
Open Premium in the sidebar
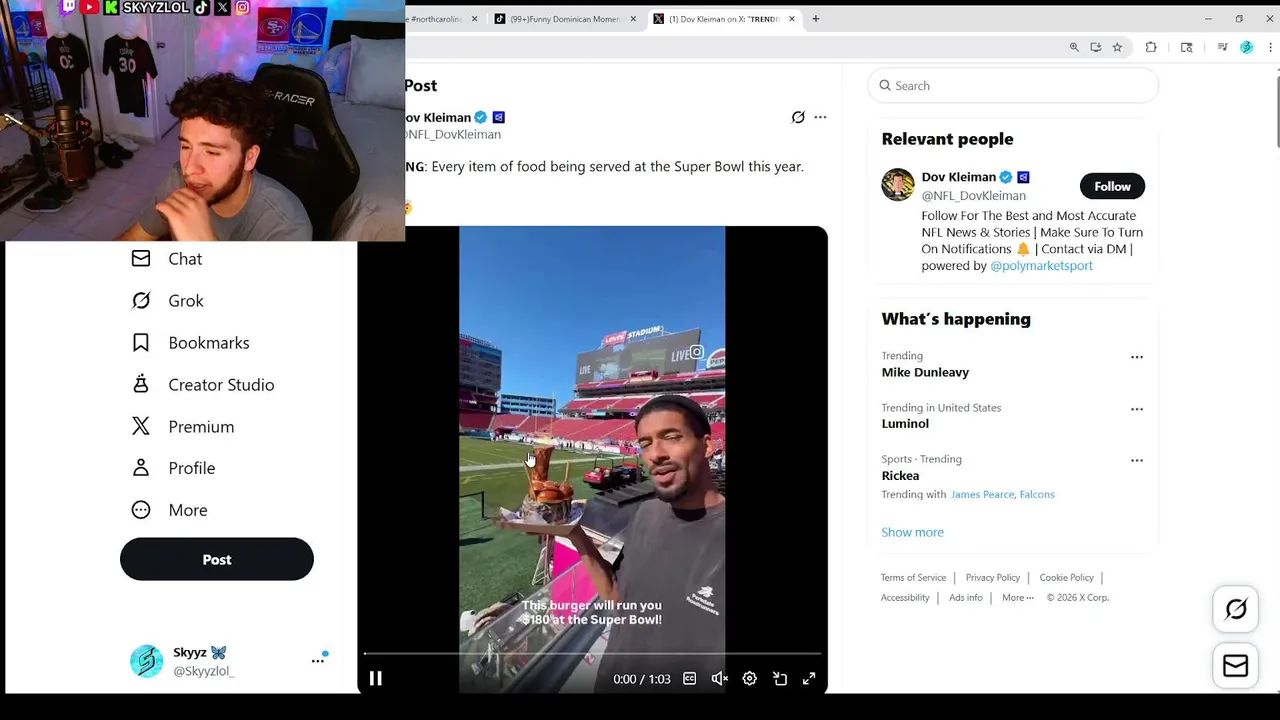(182, 427)
